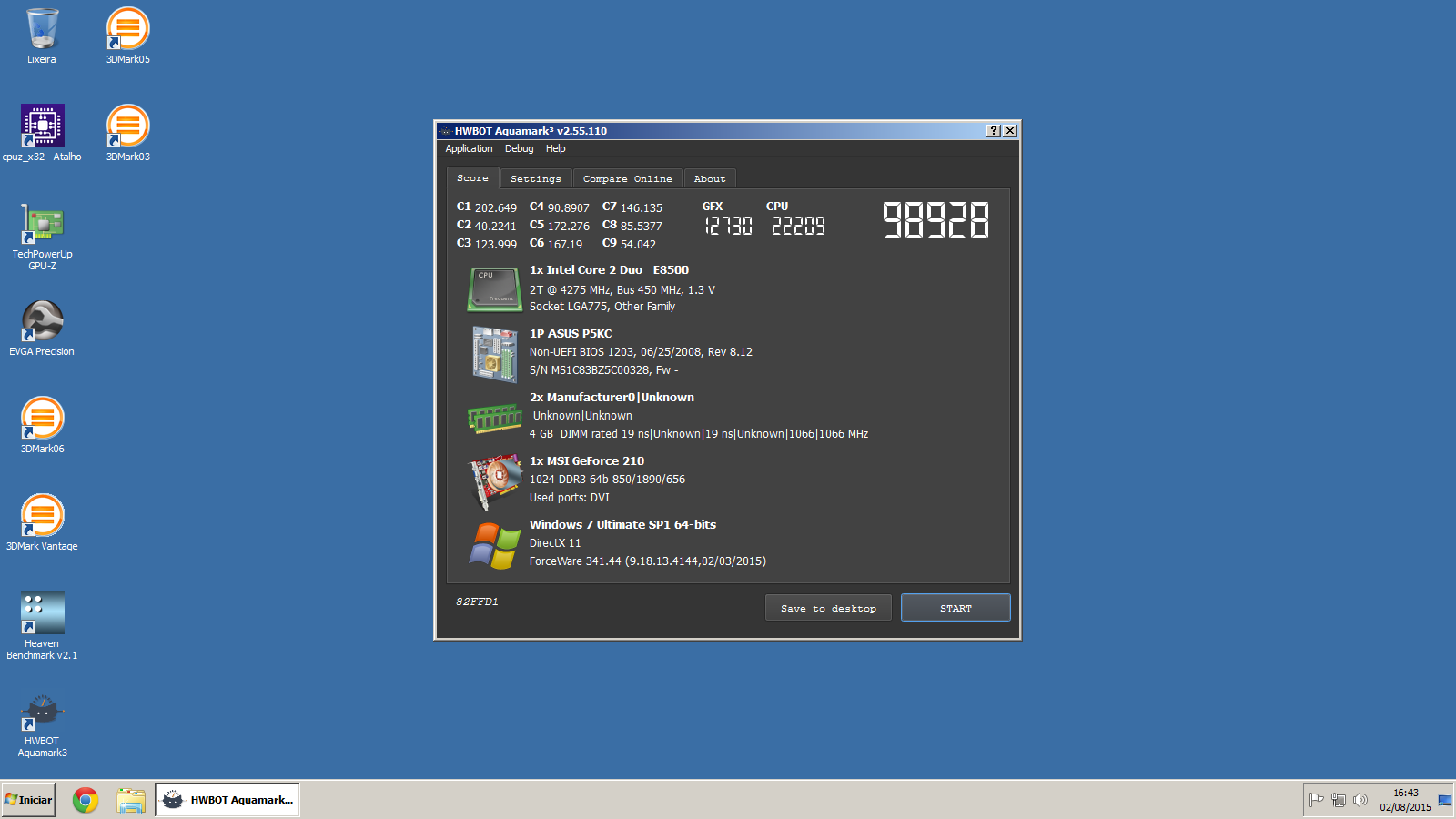
Task: Switch to the Compare Online tab
Action: [627, 178]
